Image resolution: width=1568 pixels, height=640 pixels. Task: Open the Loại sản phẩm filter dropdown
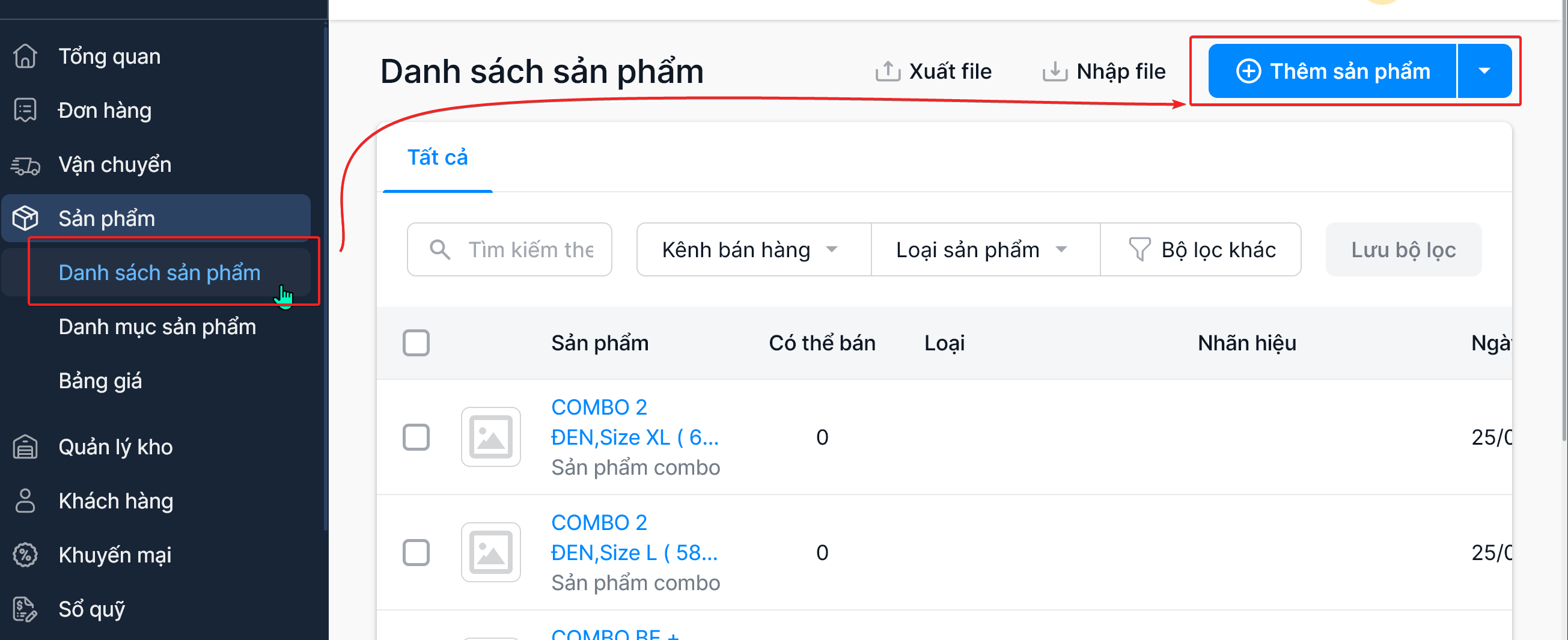click(984, 249)
